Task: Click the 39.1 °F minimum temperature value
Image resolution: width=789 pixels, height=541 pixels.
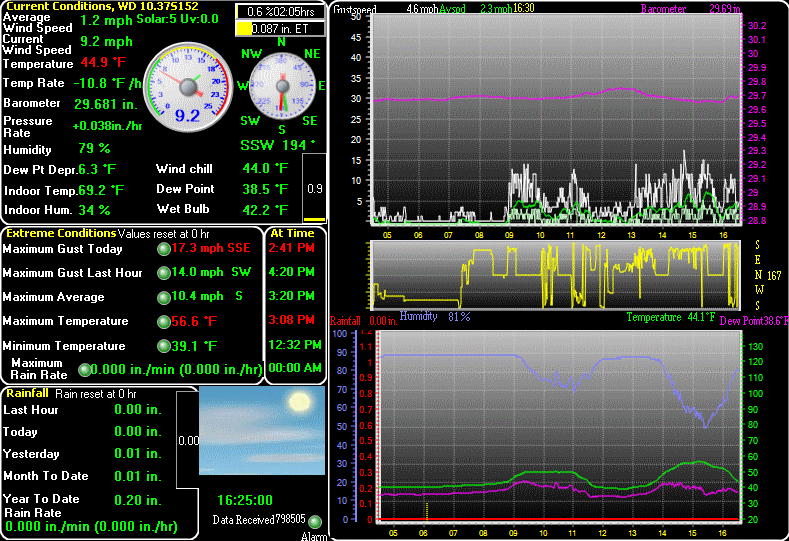Action: coord(194,346)
